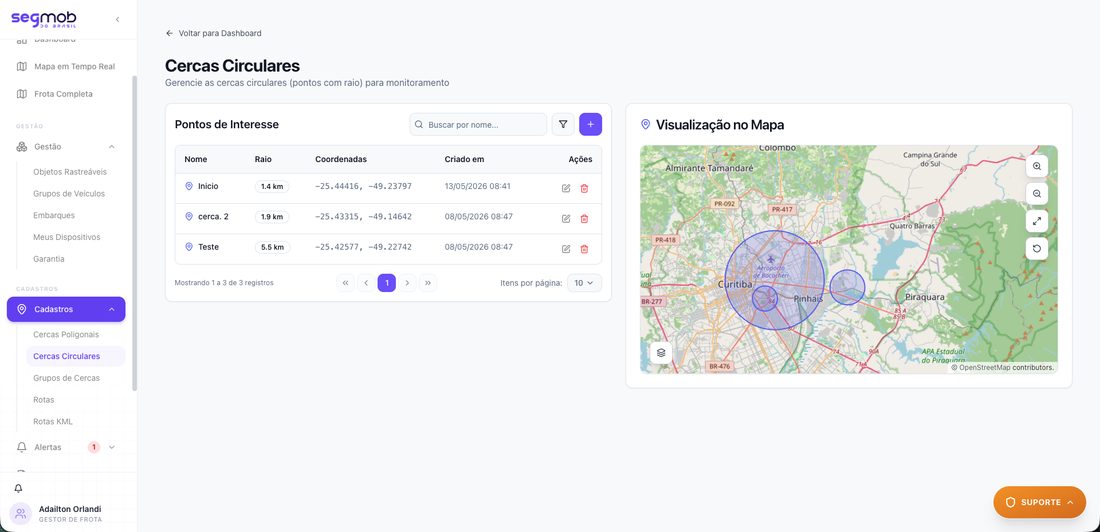Go to Embarques
This screenshot has width=1100, height=532.
(x=54, y=215)
